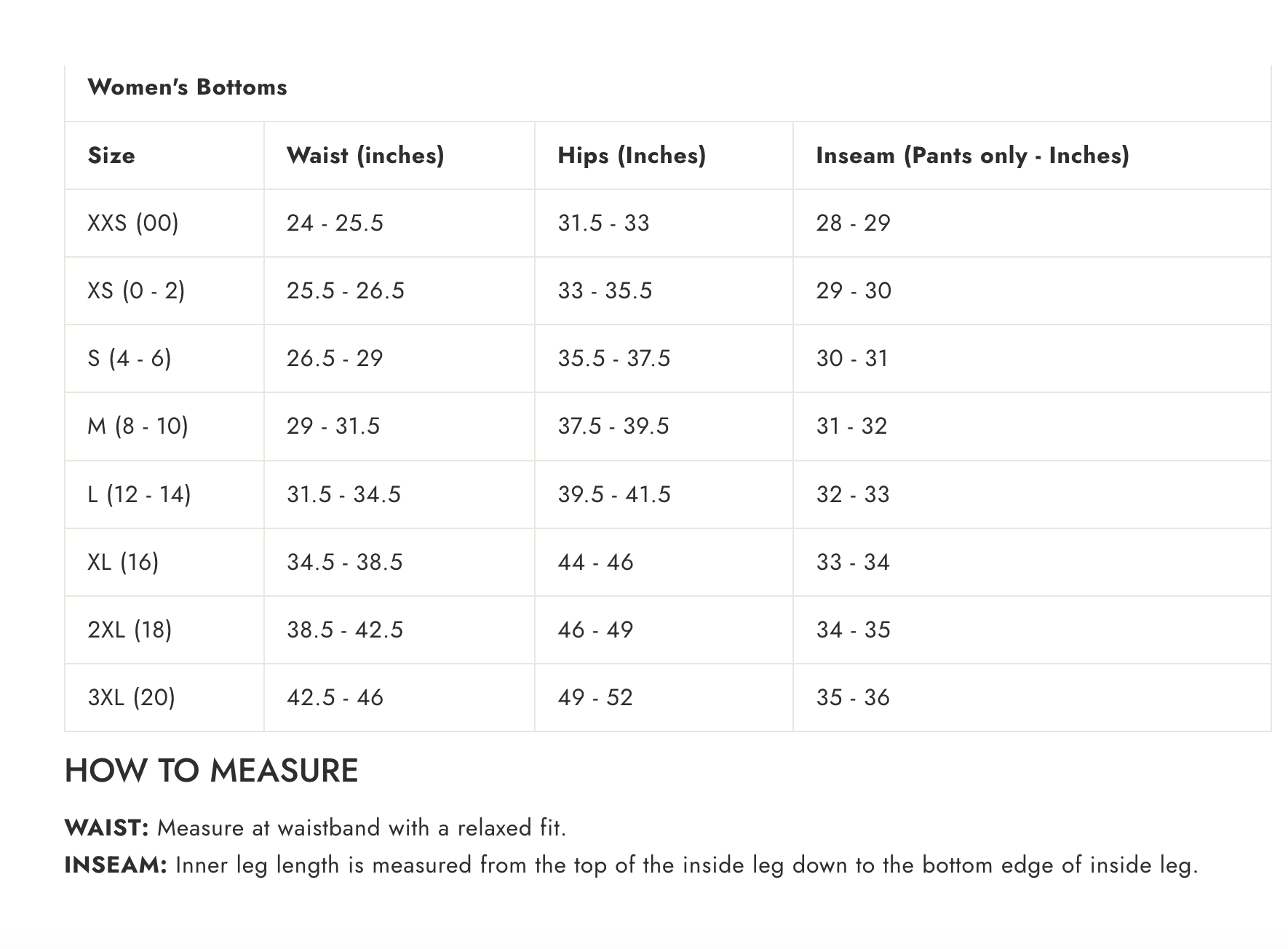Click the HOW TO MEASURE heading

[x=211, y=771]
